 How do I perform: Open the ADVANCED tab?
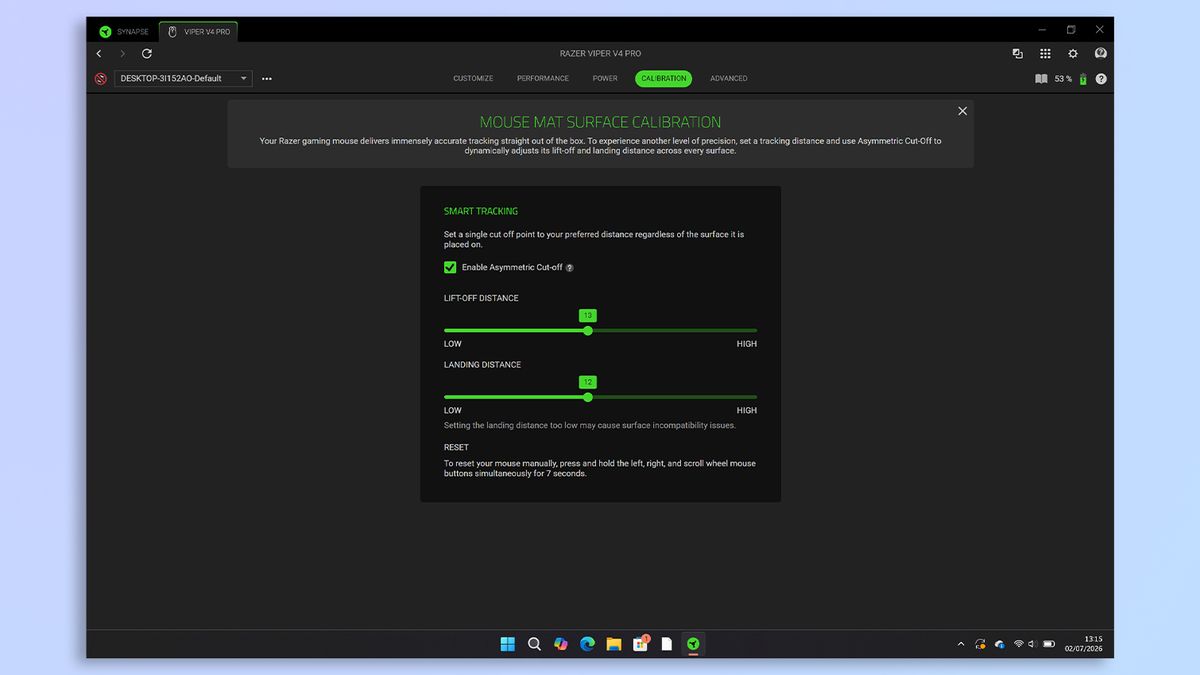point(729,78)
